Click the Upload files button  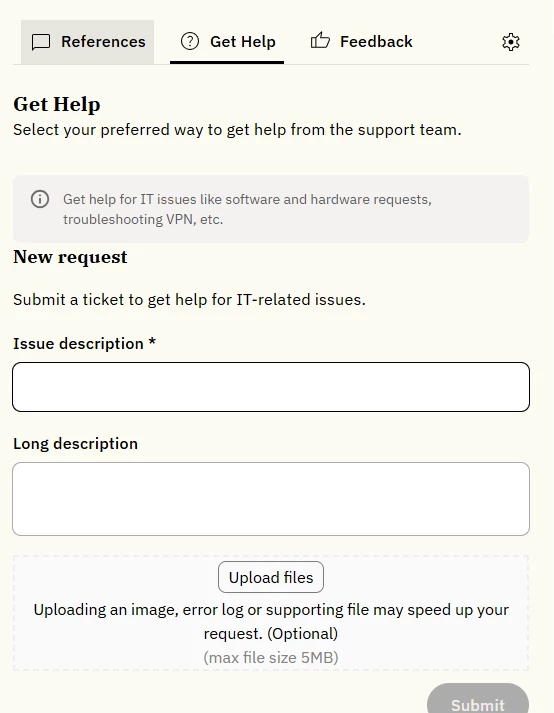[271, 577]
